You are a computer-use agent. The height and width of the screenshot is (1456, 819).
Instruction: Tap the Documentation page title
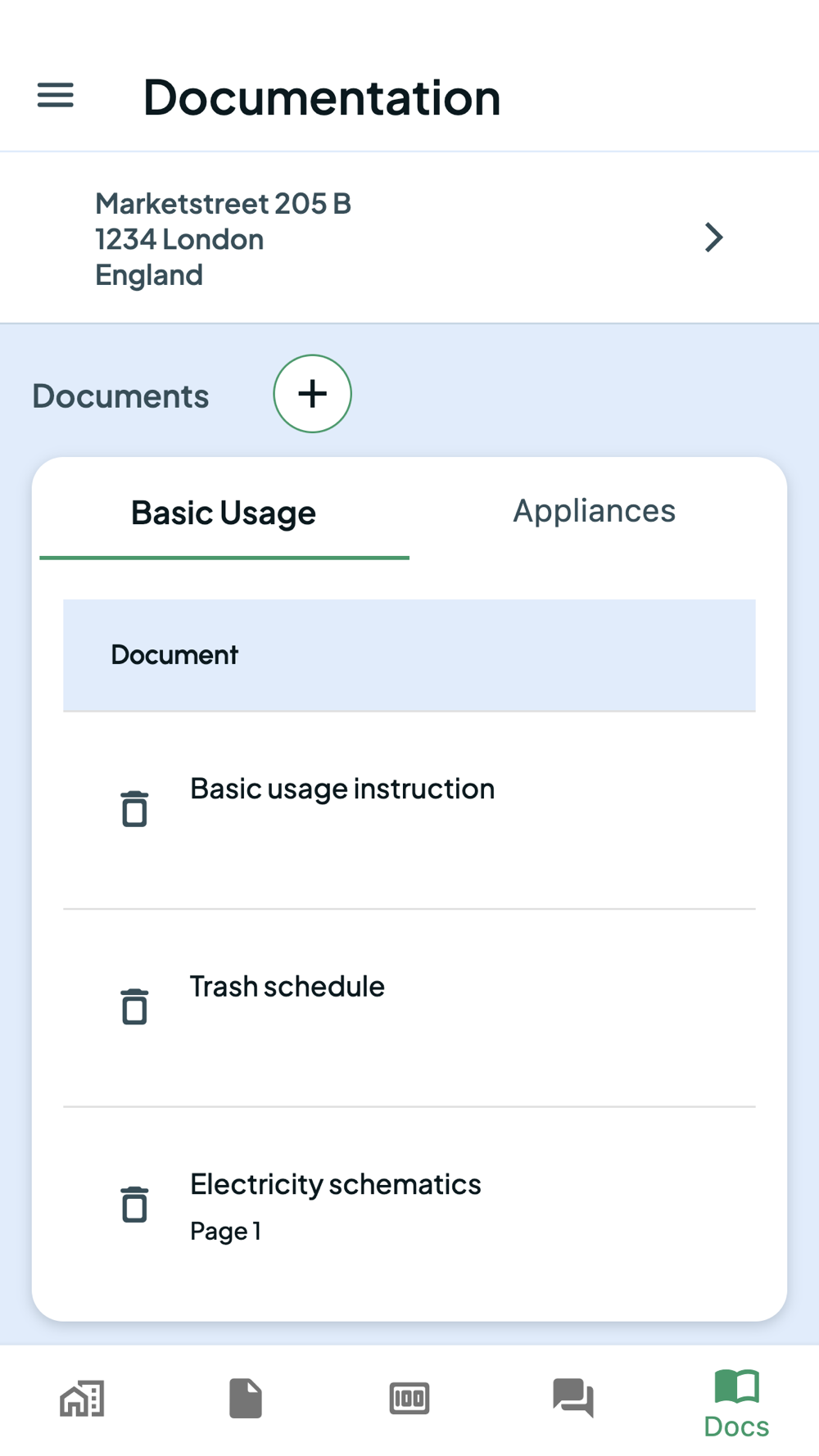point(321,97)
